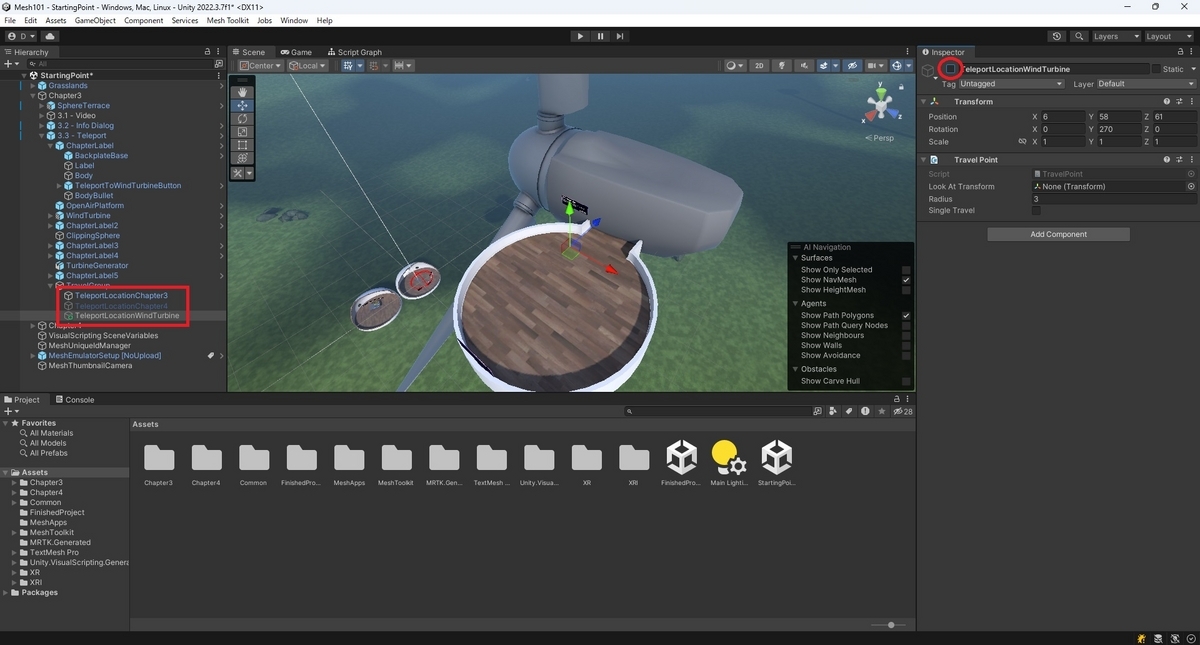Image resolution: width=1200 pixels, height=645 pixels.
Task: Toggle Show Carve Hull checkbox
Action: tap(906, 381)
